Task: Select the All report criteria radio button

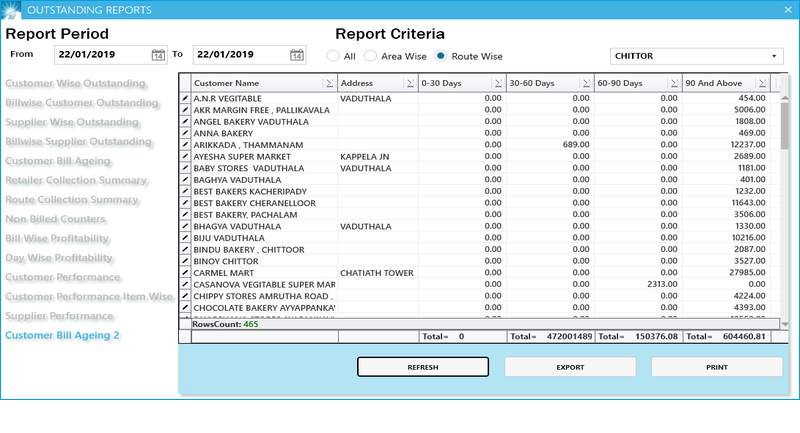Action: (x=333, y=56)
